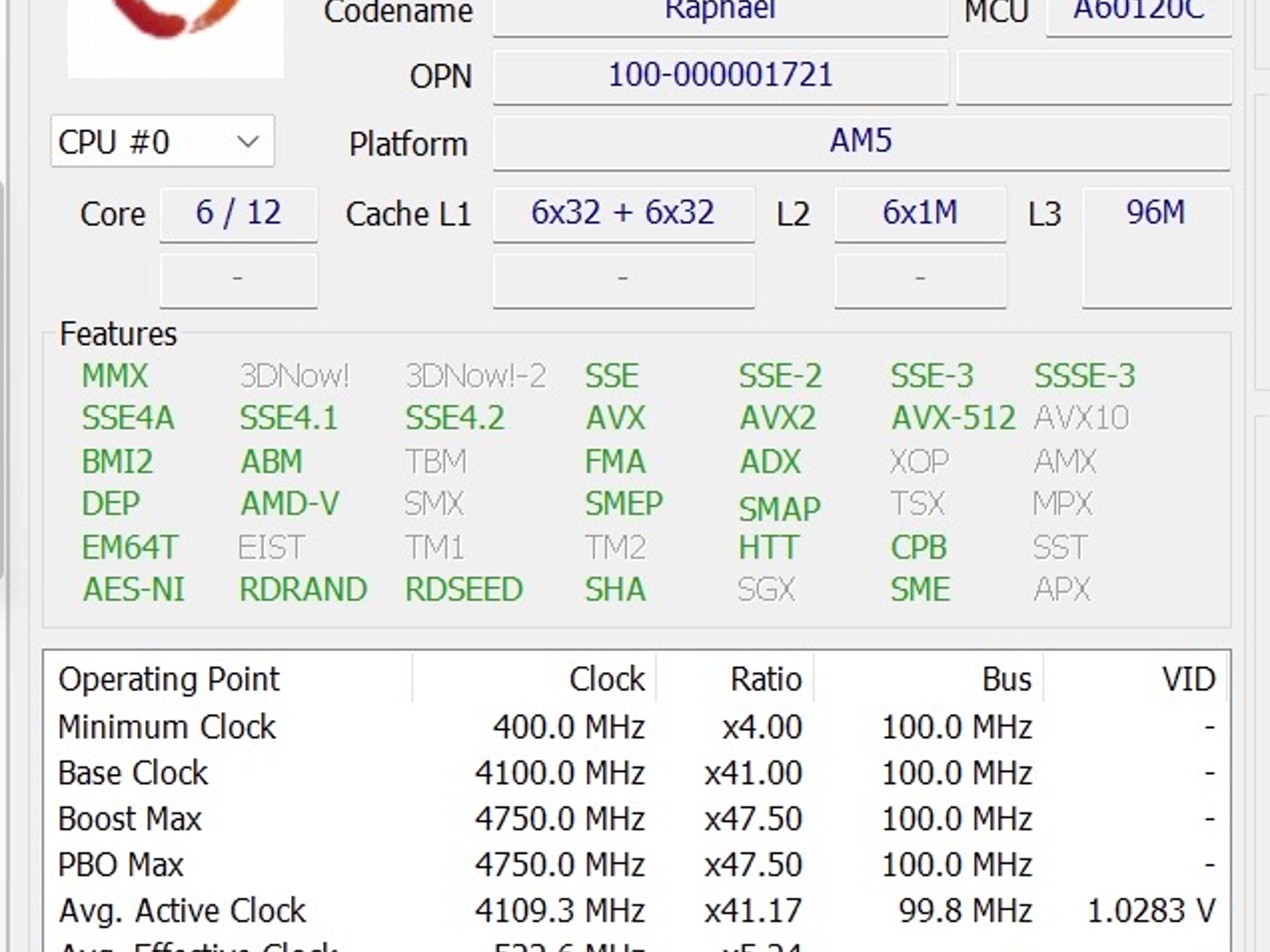This screenshot has width=1270, height=952.
Task: Click the greyed EIST feature label
Action: coord(272,547)
